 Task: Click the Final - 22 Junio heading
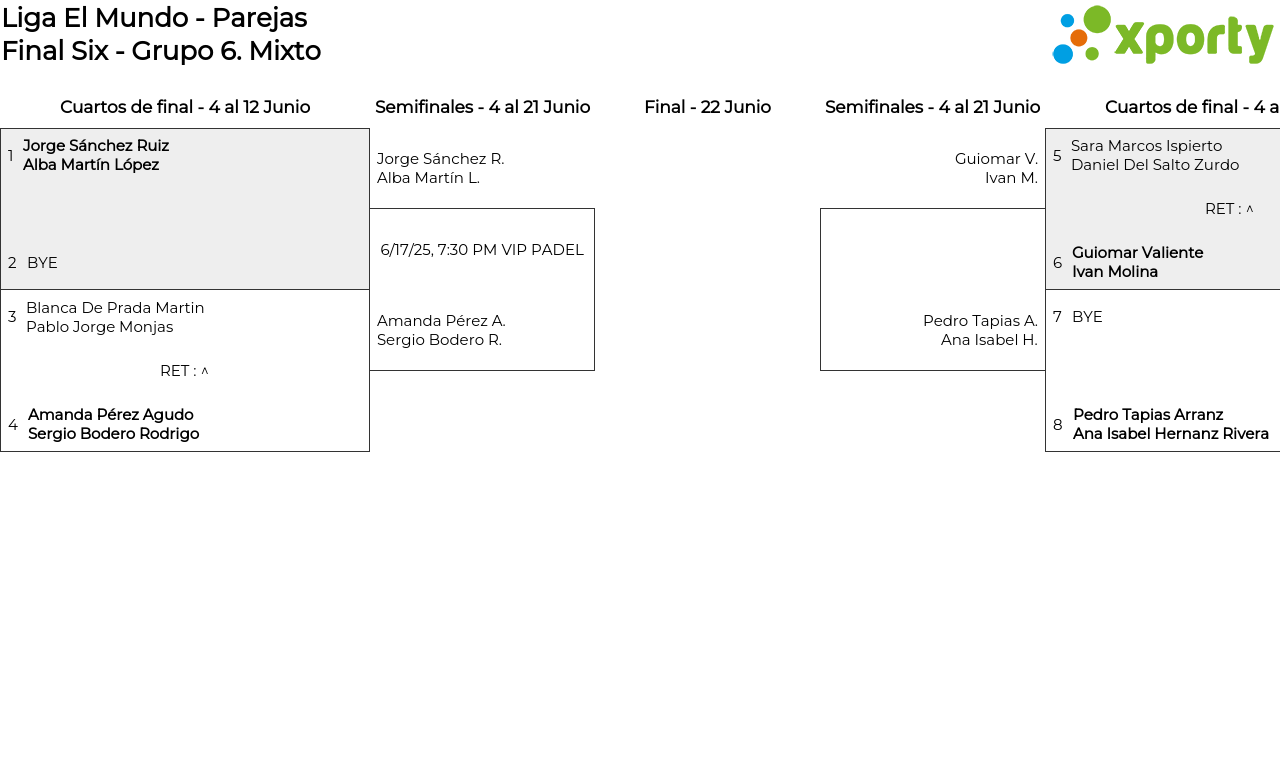coord(707,107)
